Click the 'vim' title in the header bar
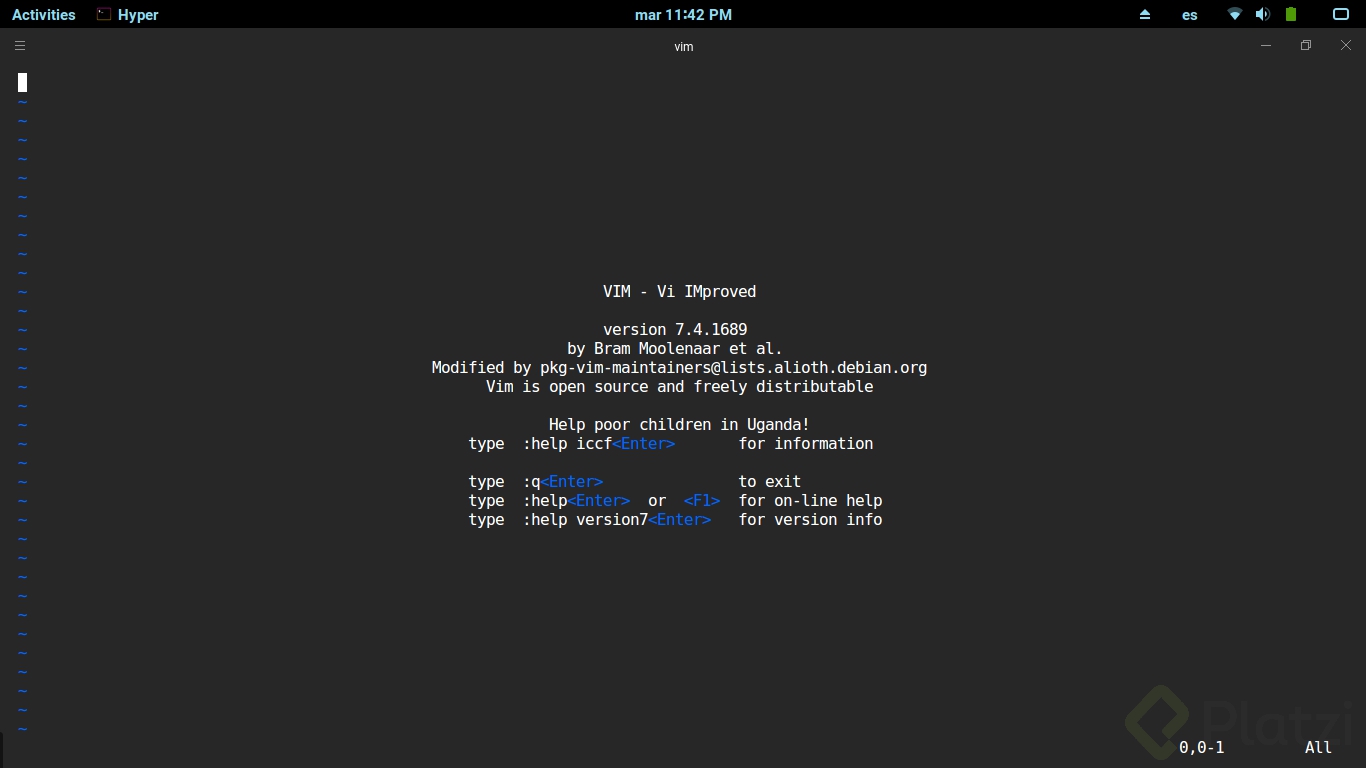 coord(683,46)
